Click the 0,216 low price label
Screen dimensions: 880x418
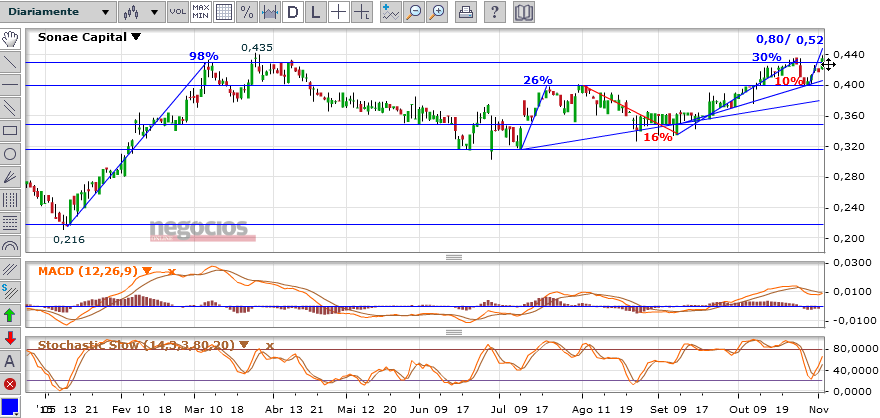(68, 240)
